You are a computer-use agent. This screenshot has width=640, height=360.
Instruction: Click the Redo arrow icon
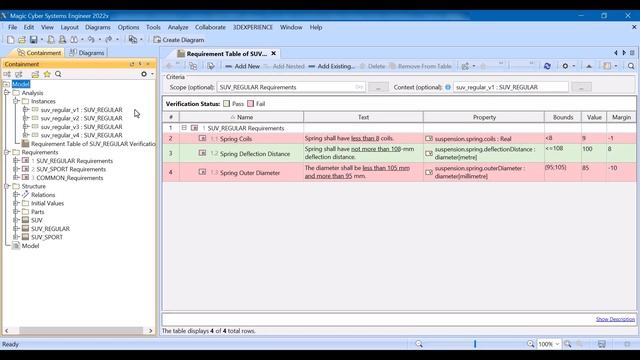point(109,40)
